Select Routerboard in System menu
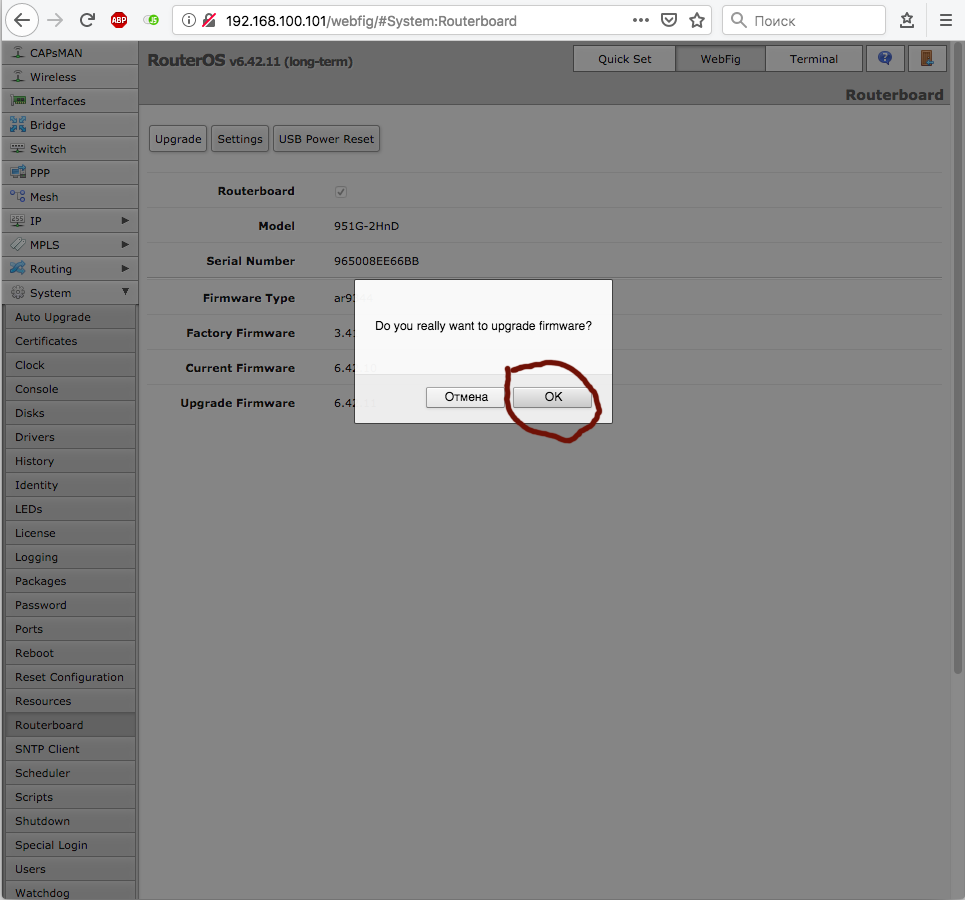 click(x=70, y=725)
